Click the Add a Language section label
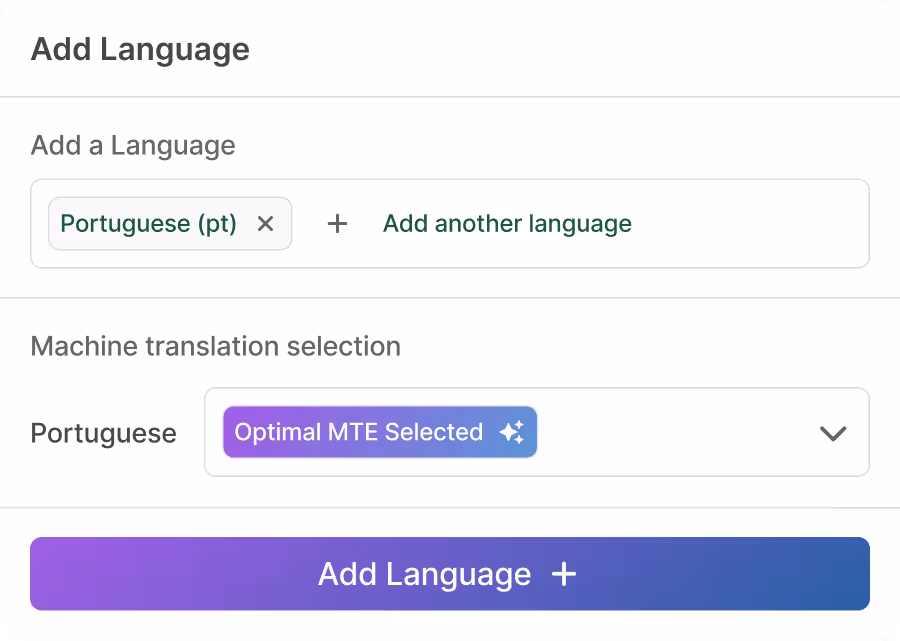This screenshot has height=641, width=900. [x=133, y=145]
